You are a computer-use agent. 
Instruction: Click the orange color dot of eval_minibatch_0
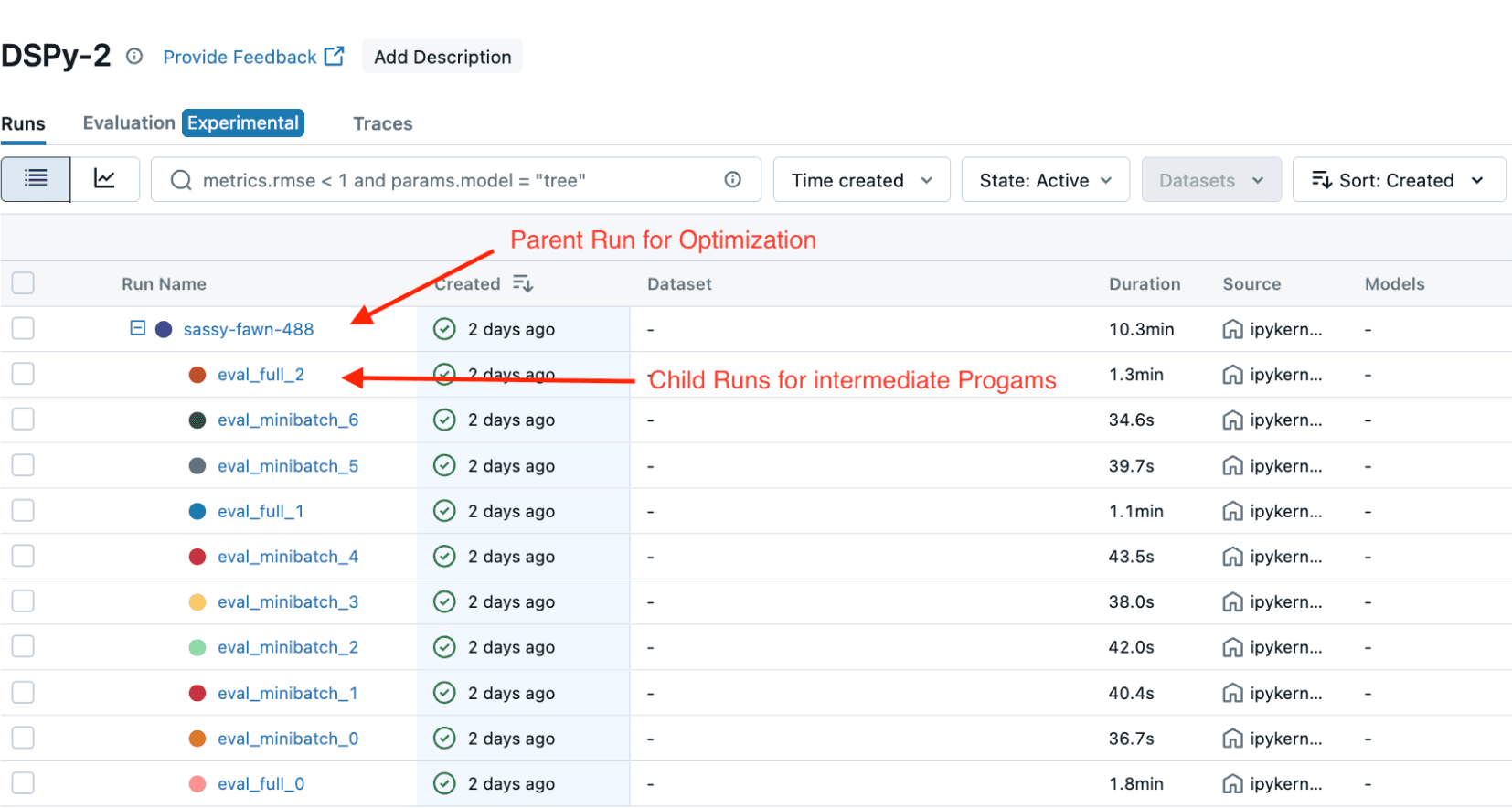[197, 739]
